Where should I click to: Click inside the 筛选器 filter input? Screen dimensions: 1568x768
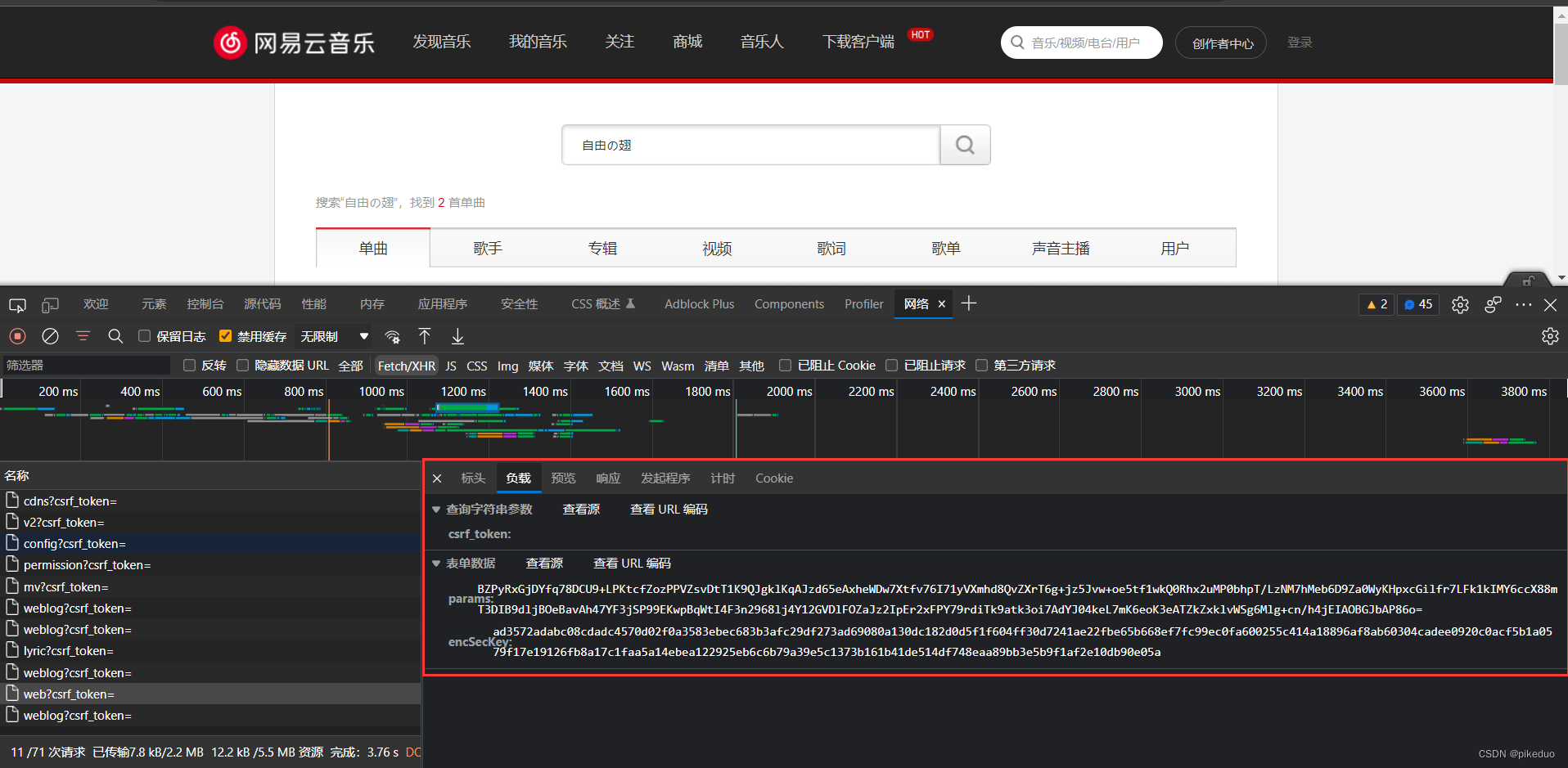click(86, 366)
